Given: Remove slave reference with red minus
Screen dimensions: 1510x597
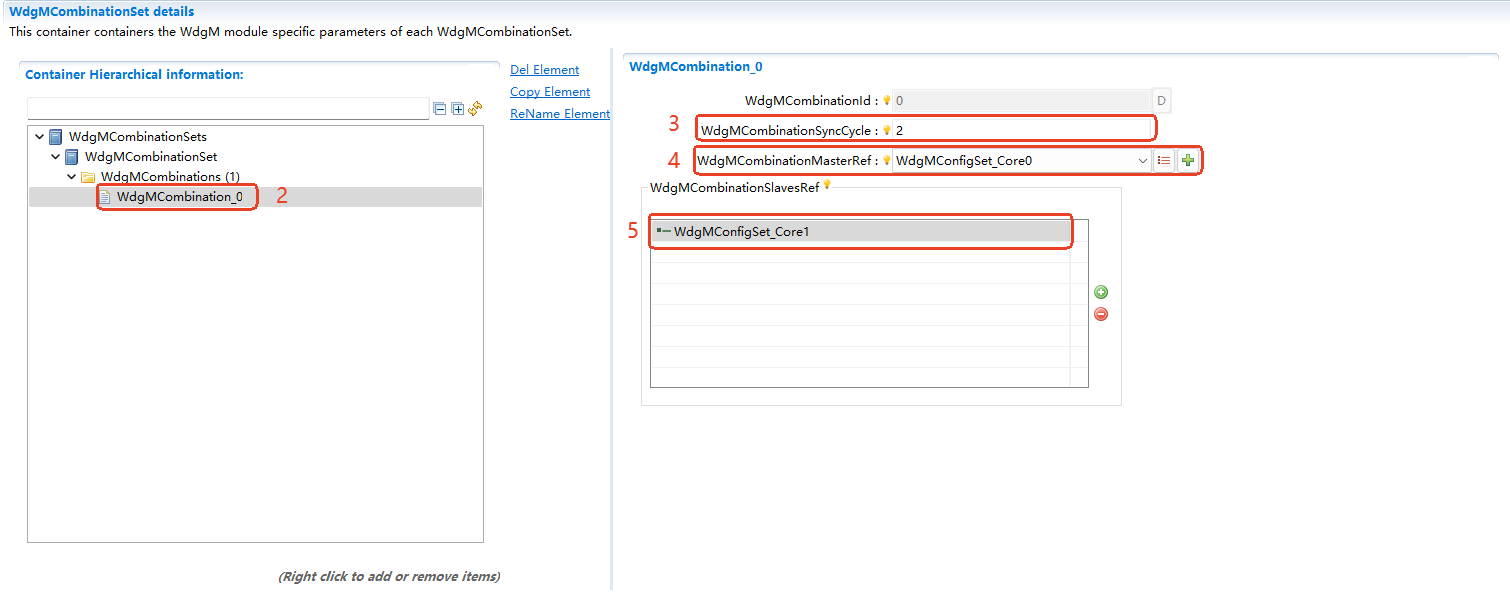Looking at the screenshot, I should [1101, 314].
